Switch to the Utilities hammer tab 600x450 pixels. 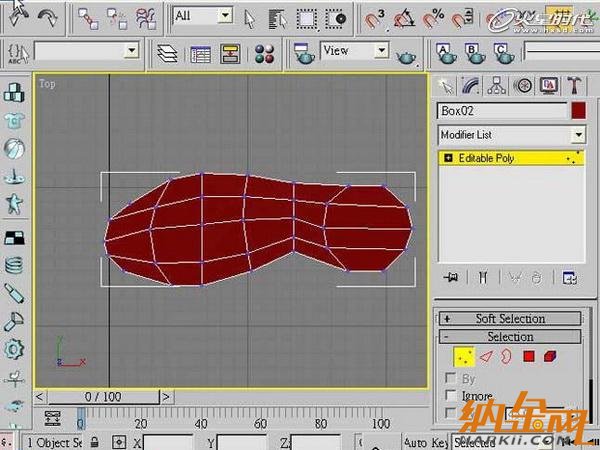(574, 86)
